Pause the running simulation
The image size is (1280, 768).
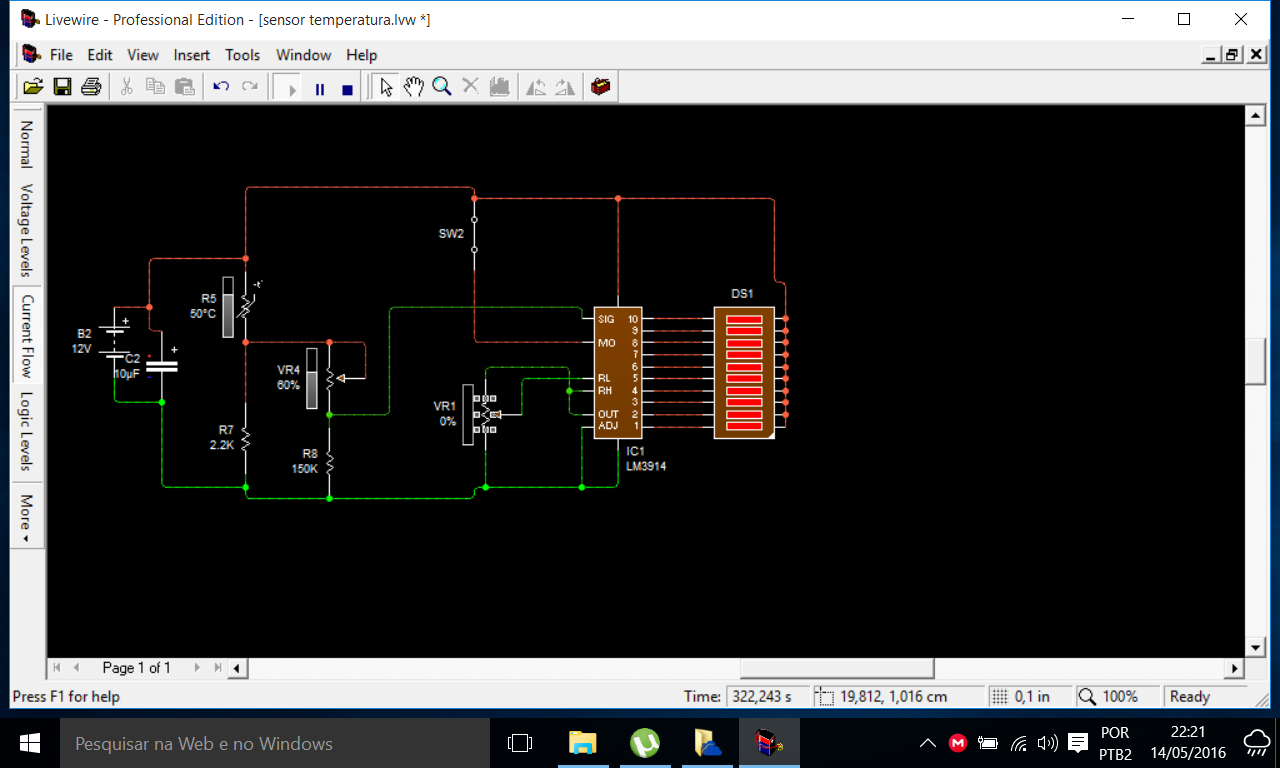tap(320, 88)
